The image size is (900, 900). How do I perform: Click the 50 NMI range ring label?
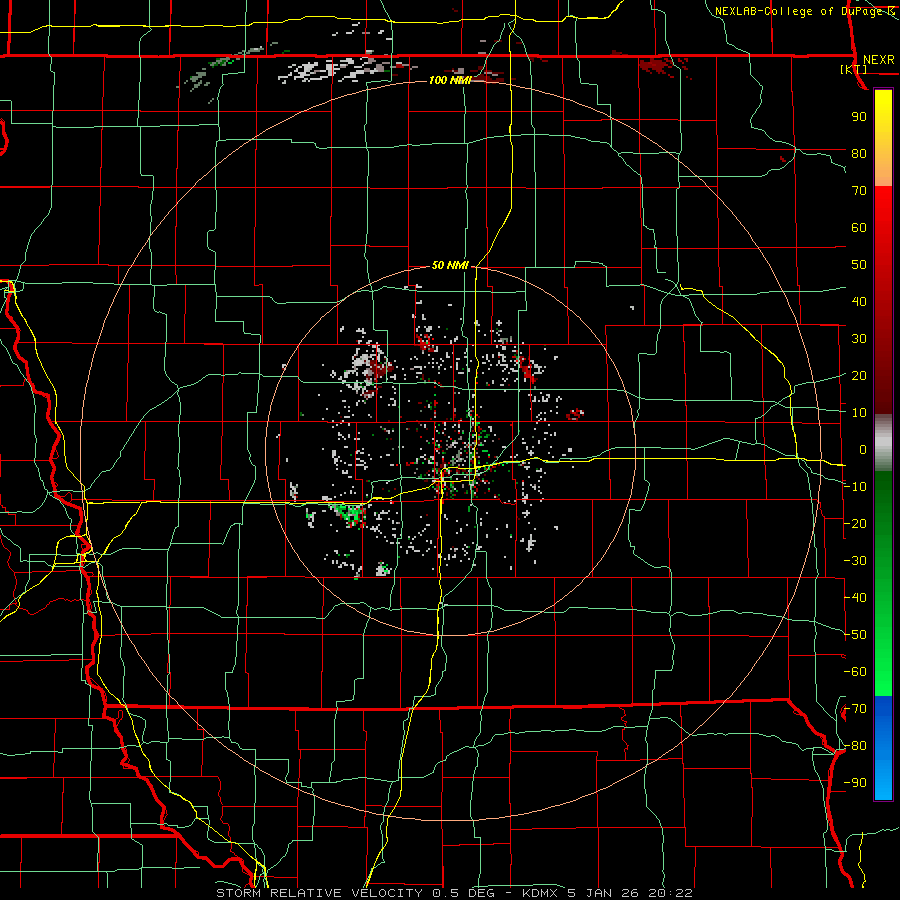tap(450, 265)
